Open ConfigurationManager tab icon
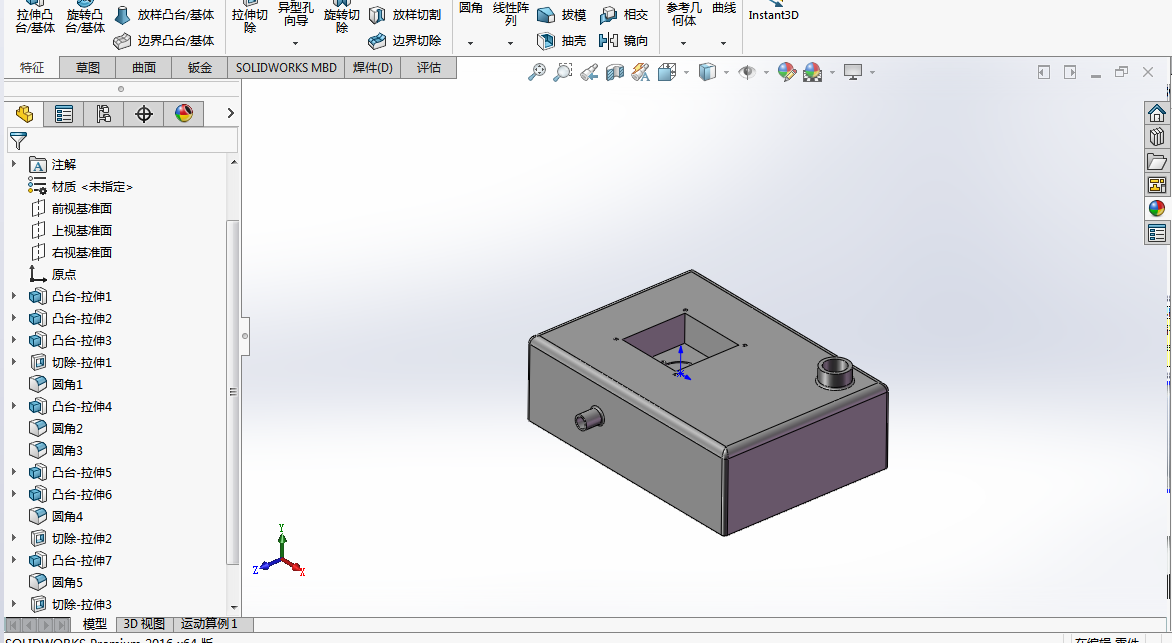1172x643 pixels. 103,114
